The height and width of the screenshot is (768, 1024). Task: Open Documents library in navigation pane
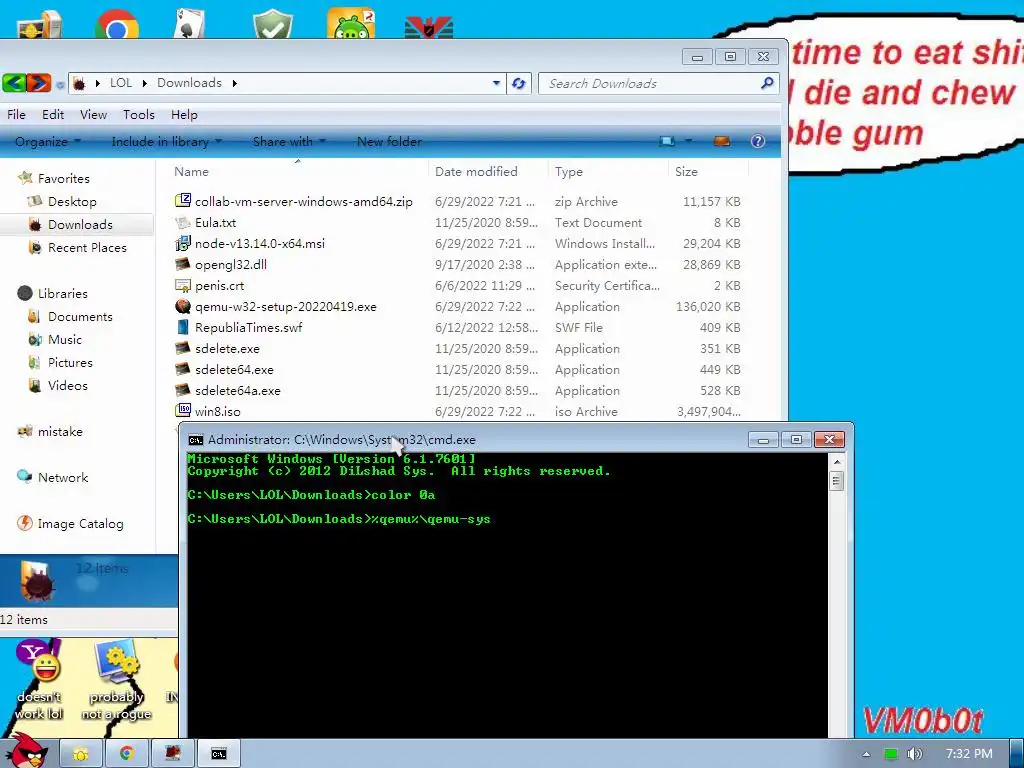click(x=80, y=316)
